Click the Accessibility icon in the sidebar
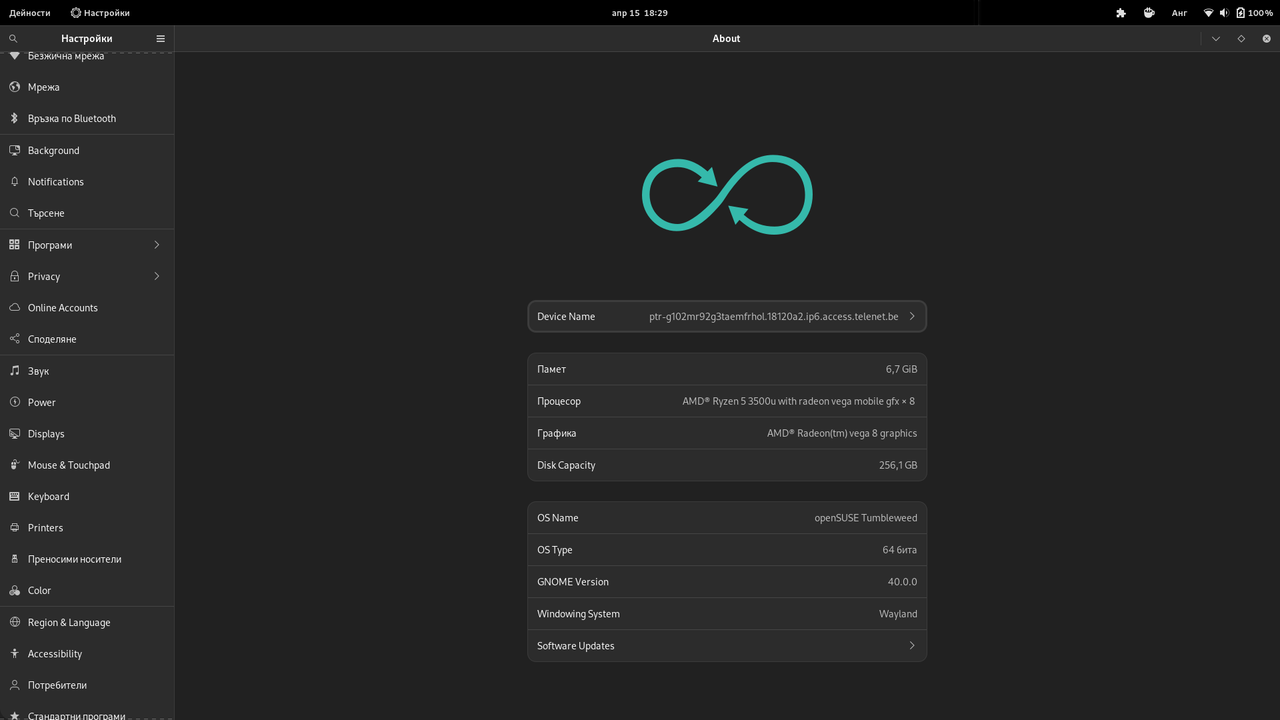The width and height of the screenshot is (1280, 720). pyautogui.click(x=14, y=654)
